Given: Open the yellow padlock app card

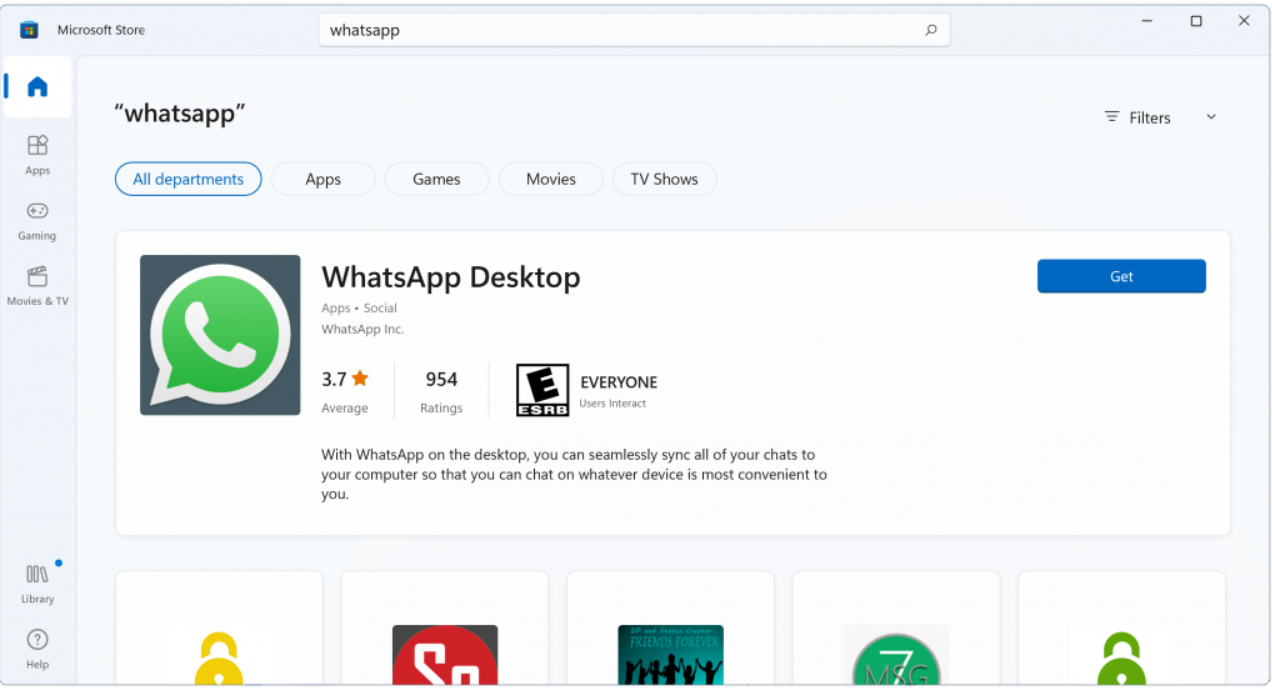Looking at the screenshot, I should [219, 628].
